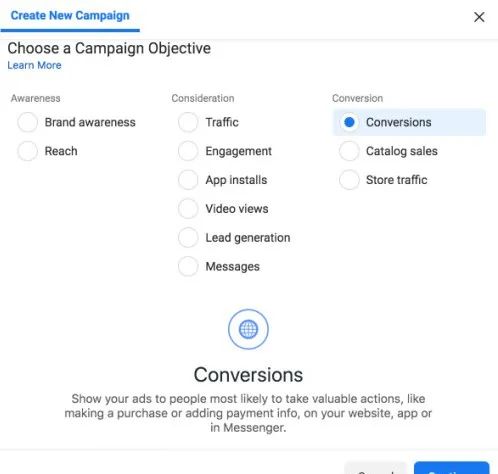Select the Reach objective

coord(27,151)
